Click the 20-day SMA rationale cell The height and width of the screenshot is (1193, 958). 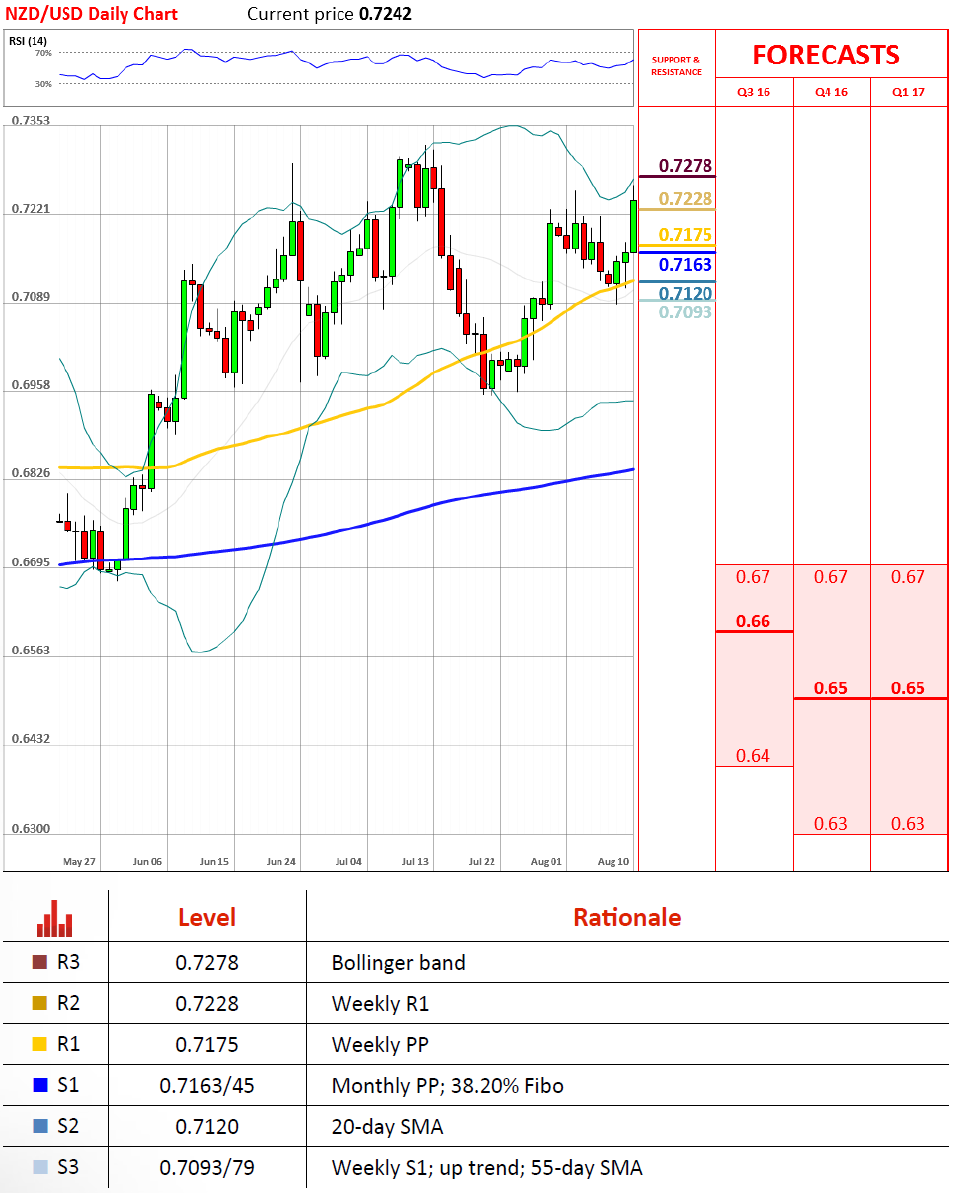(387, 1127)
